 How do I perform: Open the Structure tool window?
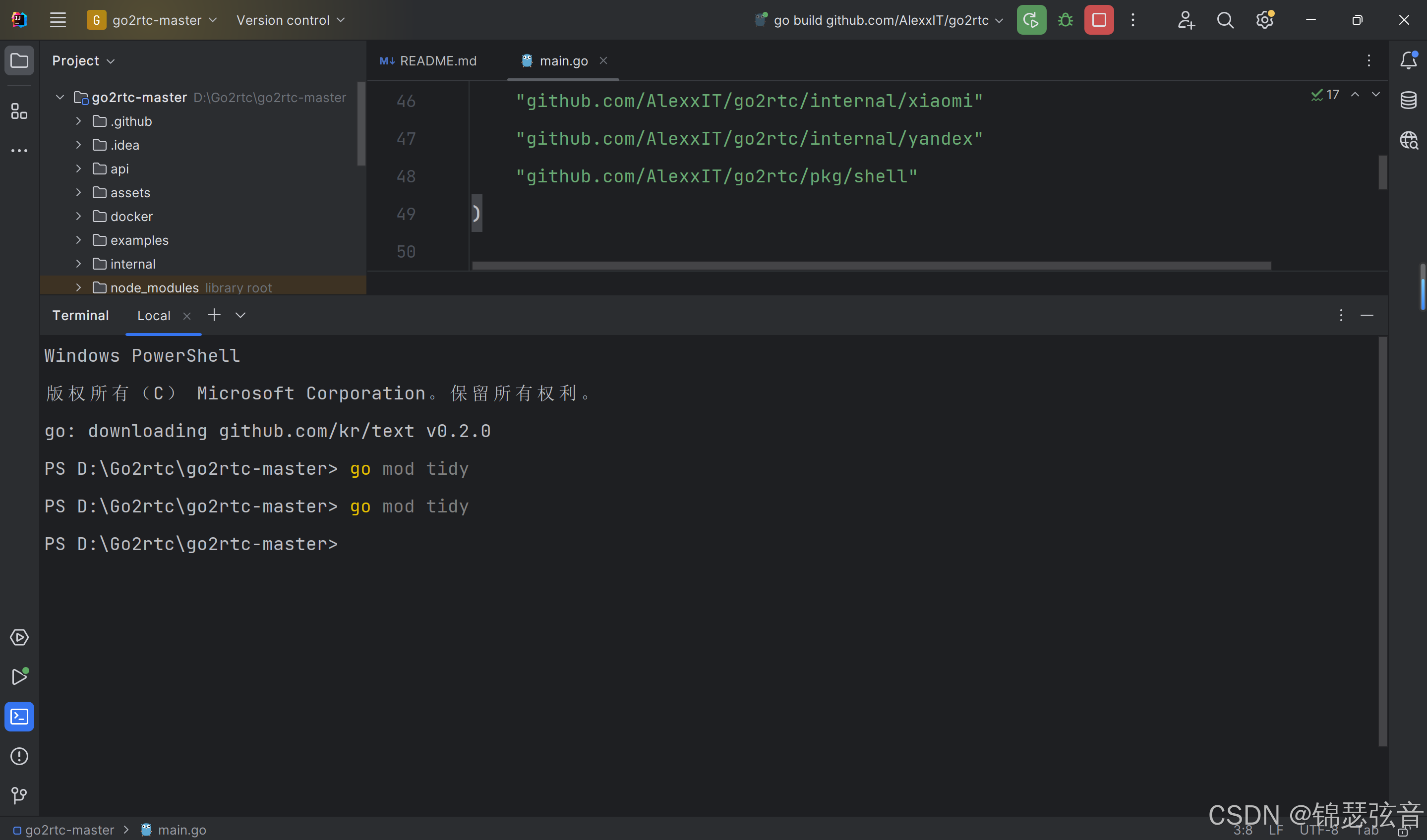[x=19, y=112]
